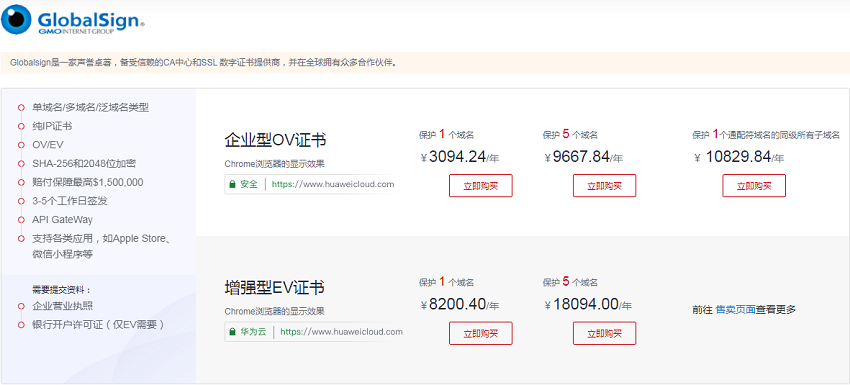Click 保护1个通配符域名的同级所有子域名 label
The image size is (850, 385).
pos(766,134)
